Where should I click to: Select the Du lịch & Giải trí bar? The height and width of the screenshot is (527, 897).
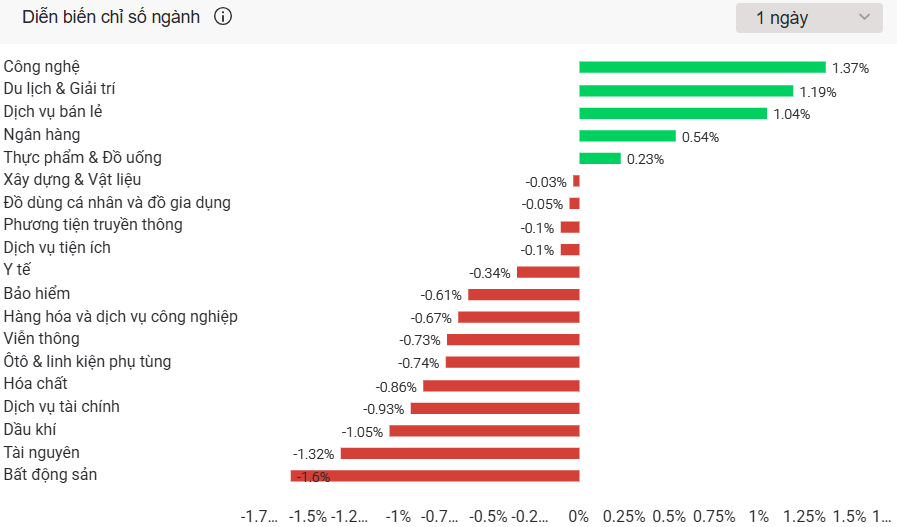click(x=686, y=90)
